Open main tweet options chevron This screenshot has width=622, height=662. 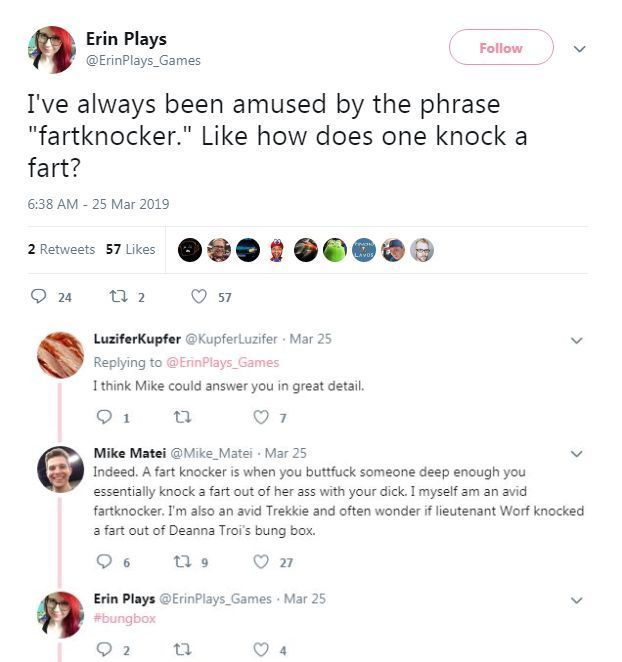[x=578, y=48]
